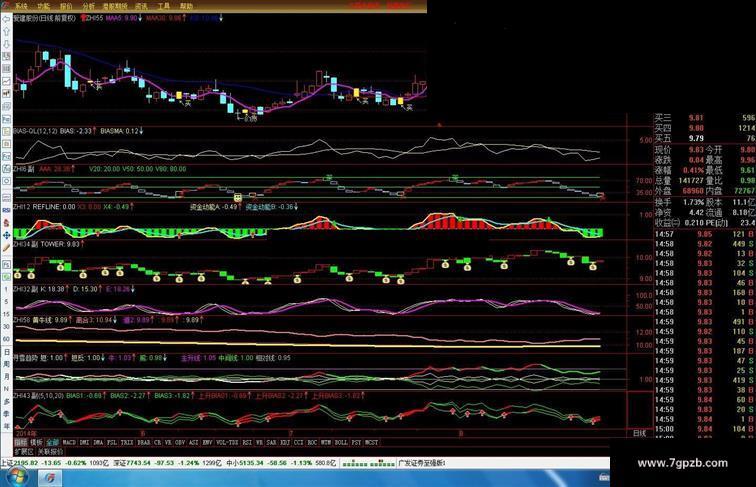This screenshot has height=487, width=756.
Task: Click the green icon below FS in the sidebar
Action: coord(6,277)
